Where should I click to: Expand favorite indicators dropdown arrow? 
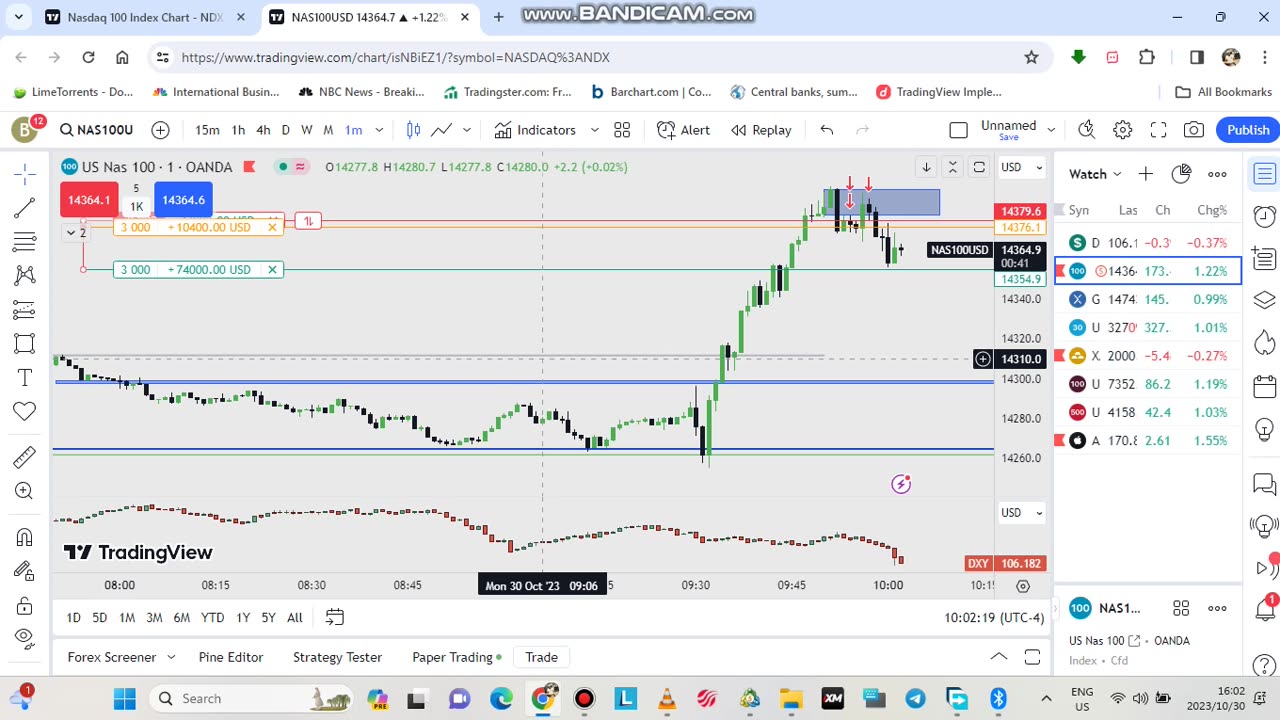coord(594,130)
